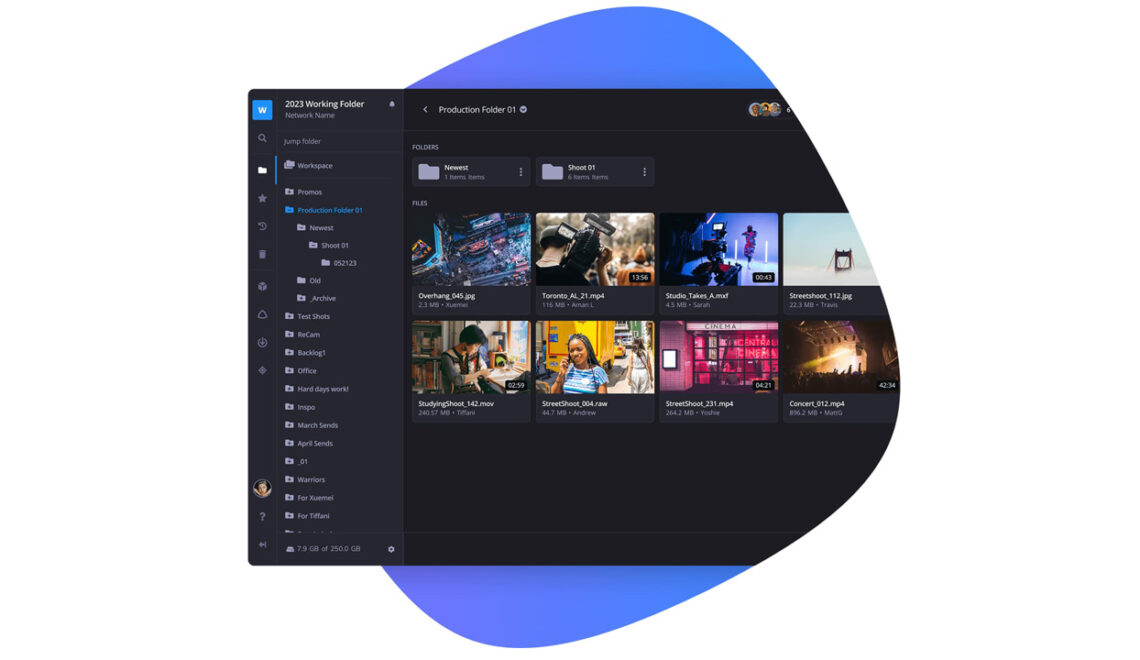
Task: Click the cloud drive triangle icon
Action: (x=262, y=315)
